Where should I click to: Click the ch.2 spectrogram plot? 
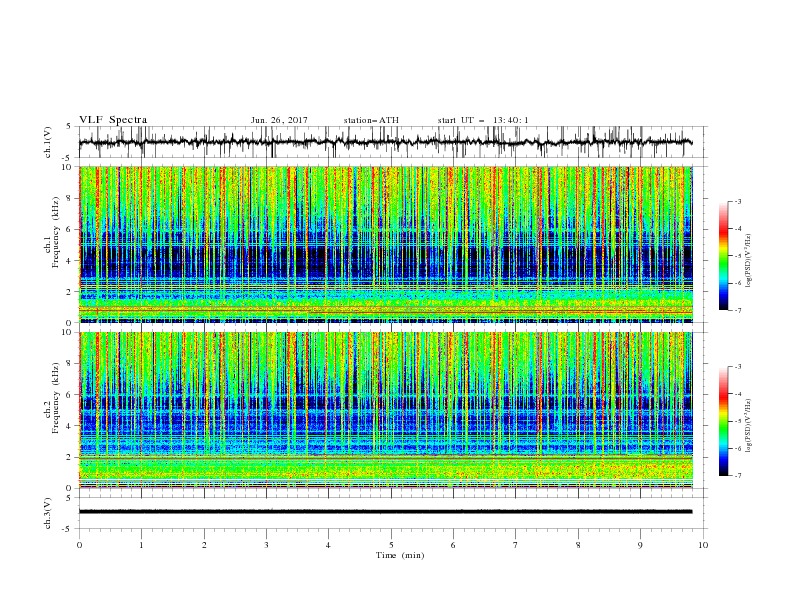point(386,410)
